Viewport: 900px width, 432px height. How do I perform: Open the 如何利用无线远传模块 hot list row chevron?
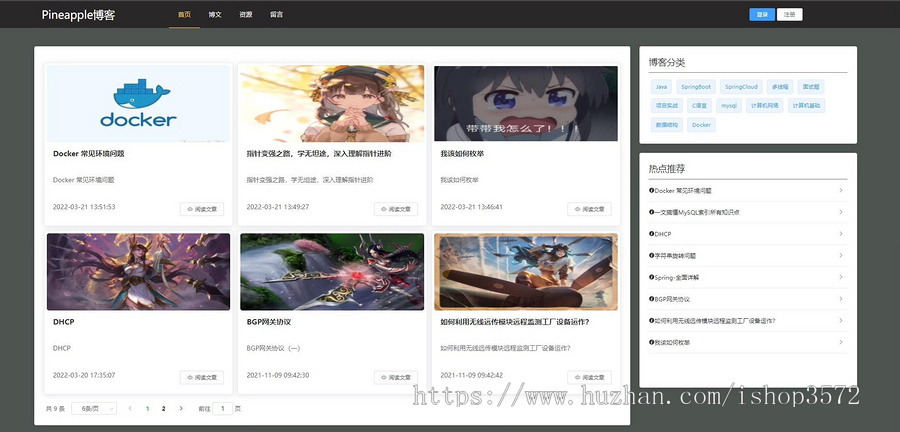click(840, 320)
